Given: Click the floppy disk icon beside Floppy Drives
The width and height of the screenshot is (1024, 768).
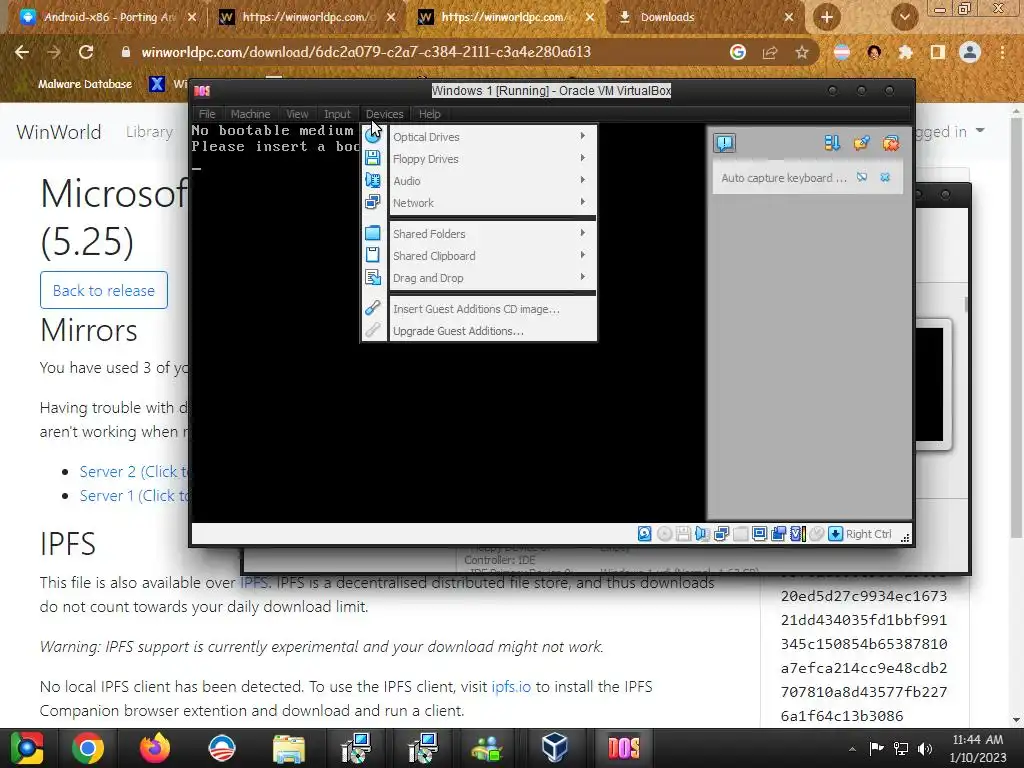Looking at the screenshot, I should point(373,158).
